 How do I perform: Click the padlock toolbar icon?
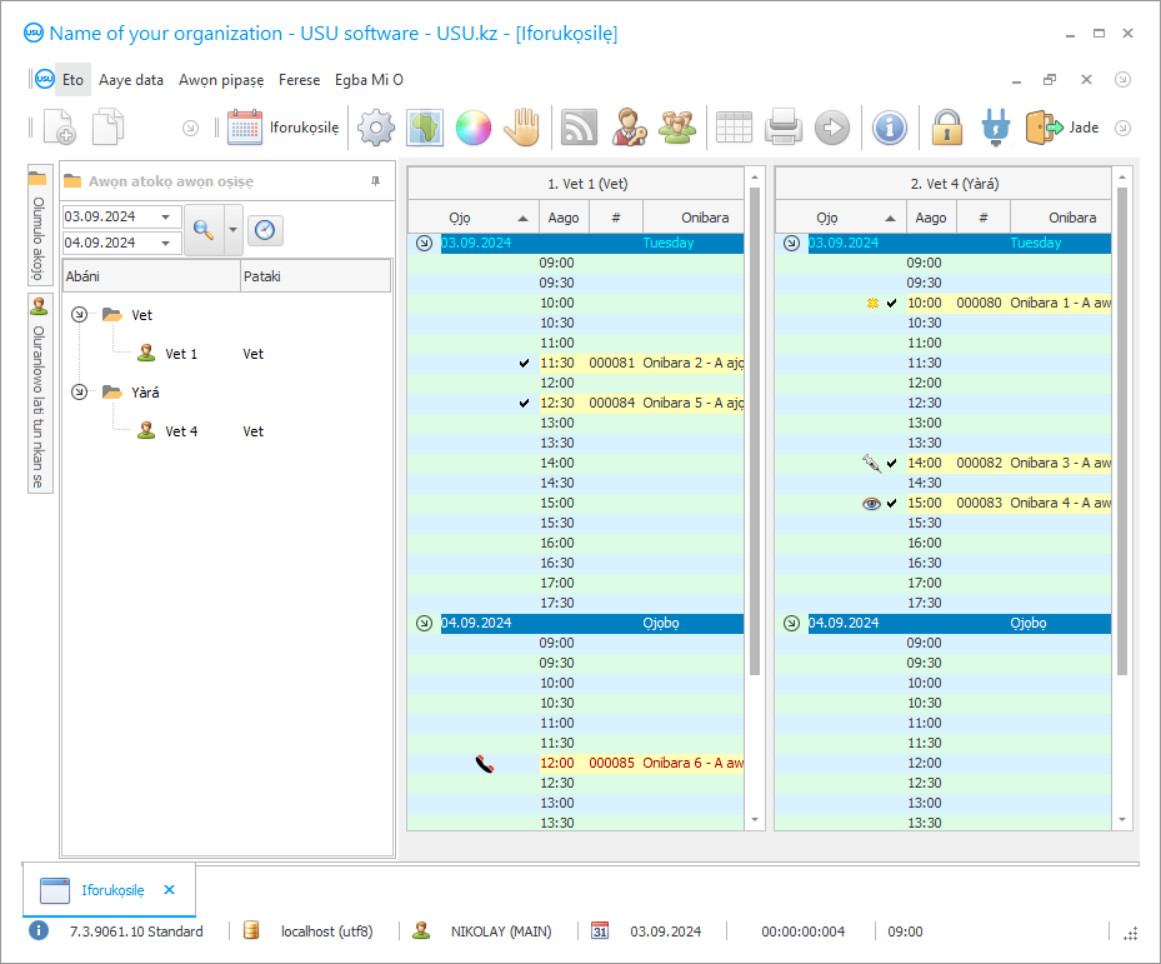pos(947,127)
